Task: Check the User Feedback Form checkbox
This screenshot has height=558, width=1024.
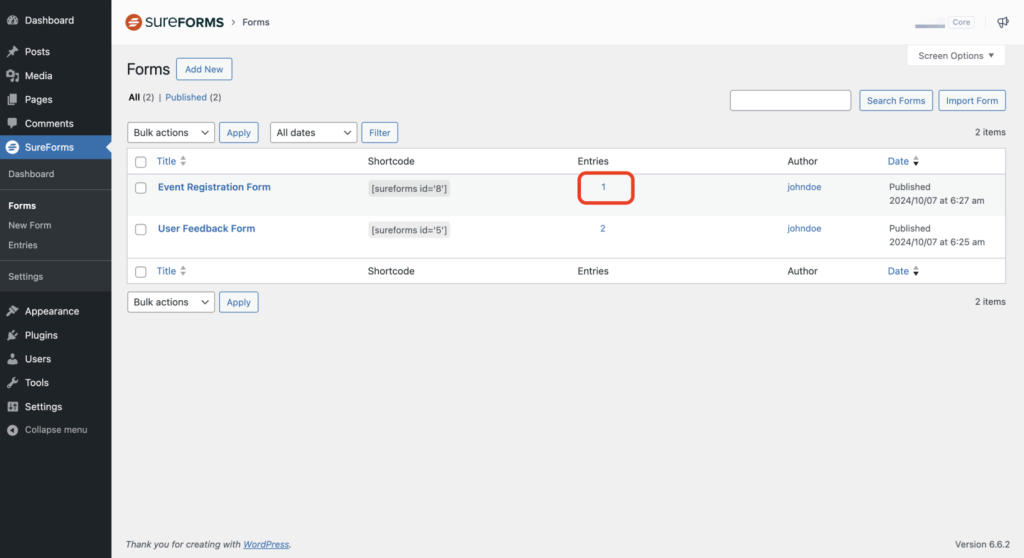Action: point(141,230)
